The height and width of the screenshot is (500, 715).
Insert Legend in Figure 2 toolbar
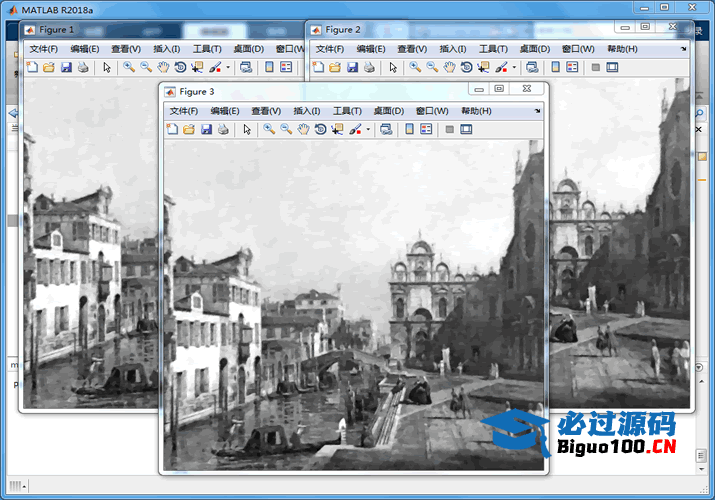[x=572, y=67]
